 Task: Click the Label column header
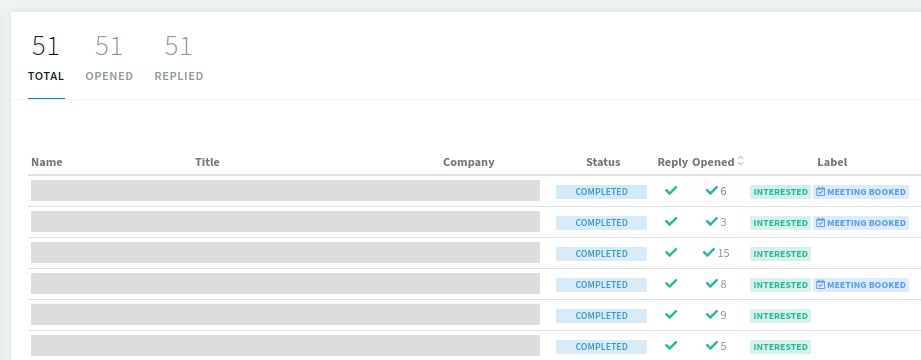pyautogui.click(x=832, y=162)
